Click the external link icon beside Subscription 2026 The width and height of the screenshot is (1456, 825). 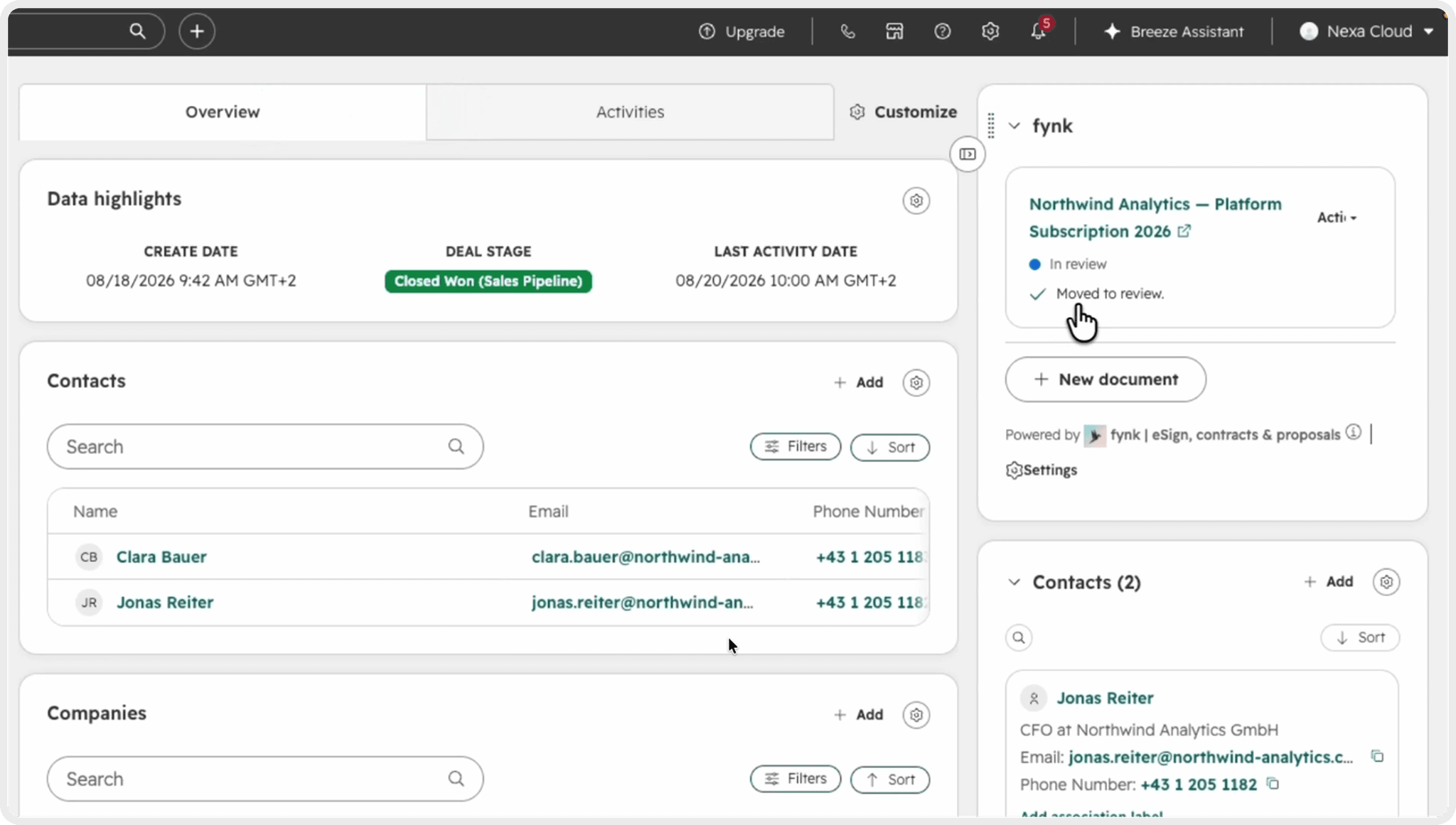click(x=1184, y=232)
